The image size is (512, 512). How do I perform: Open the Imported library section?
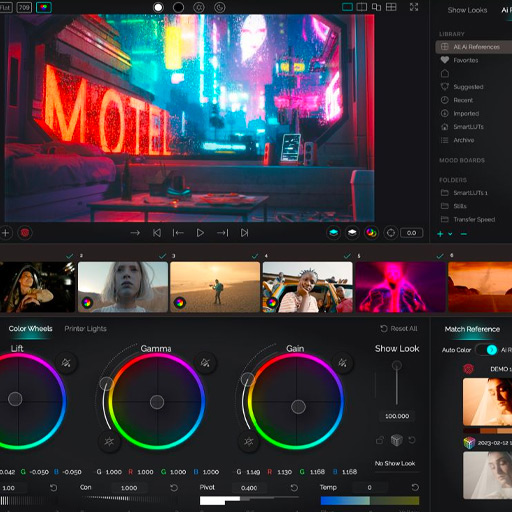click(460, 114)
